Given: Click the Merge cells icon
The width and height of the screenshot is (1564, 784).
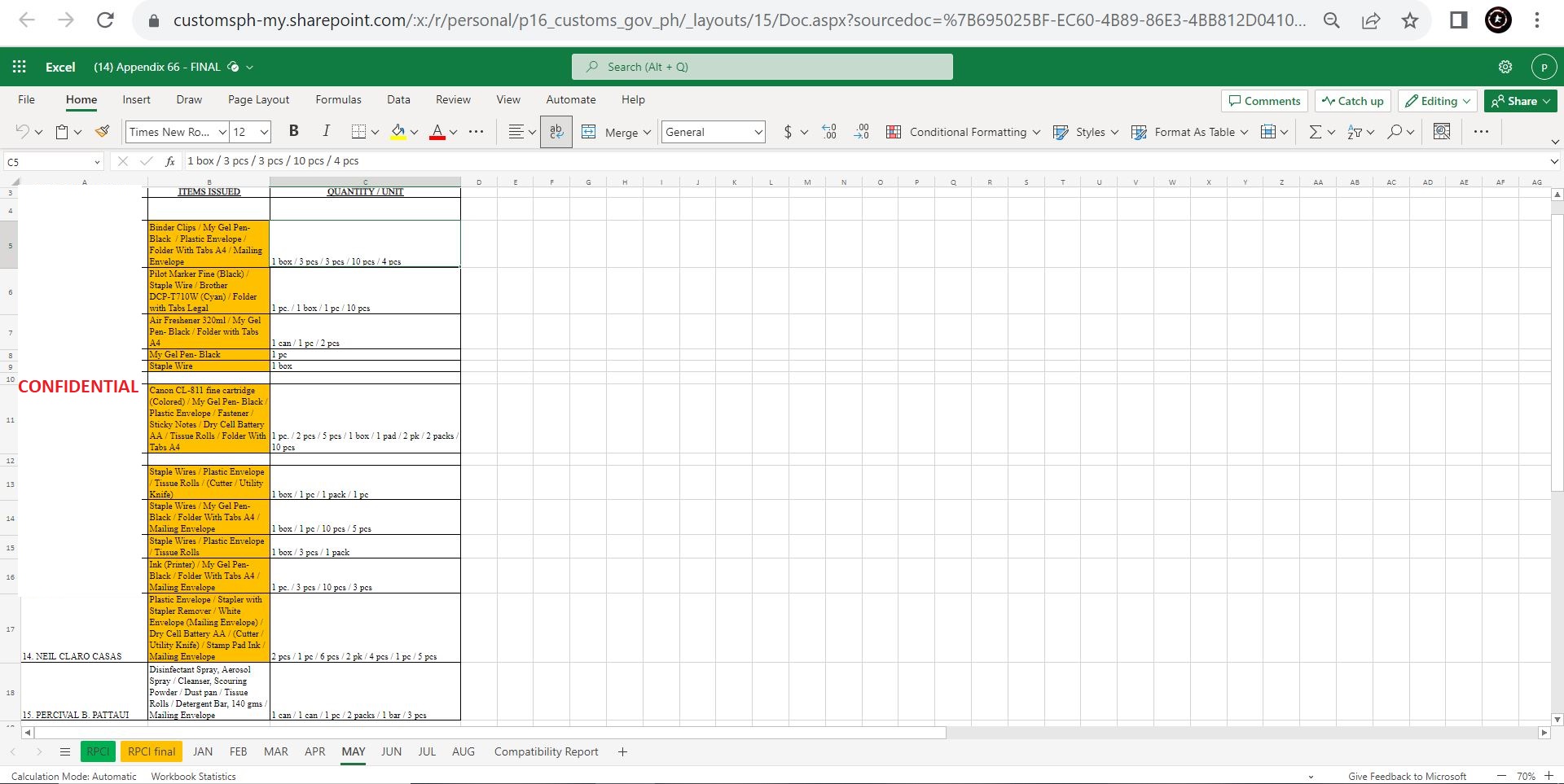Looking at the screenshot, I should pos(588,132).
